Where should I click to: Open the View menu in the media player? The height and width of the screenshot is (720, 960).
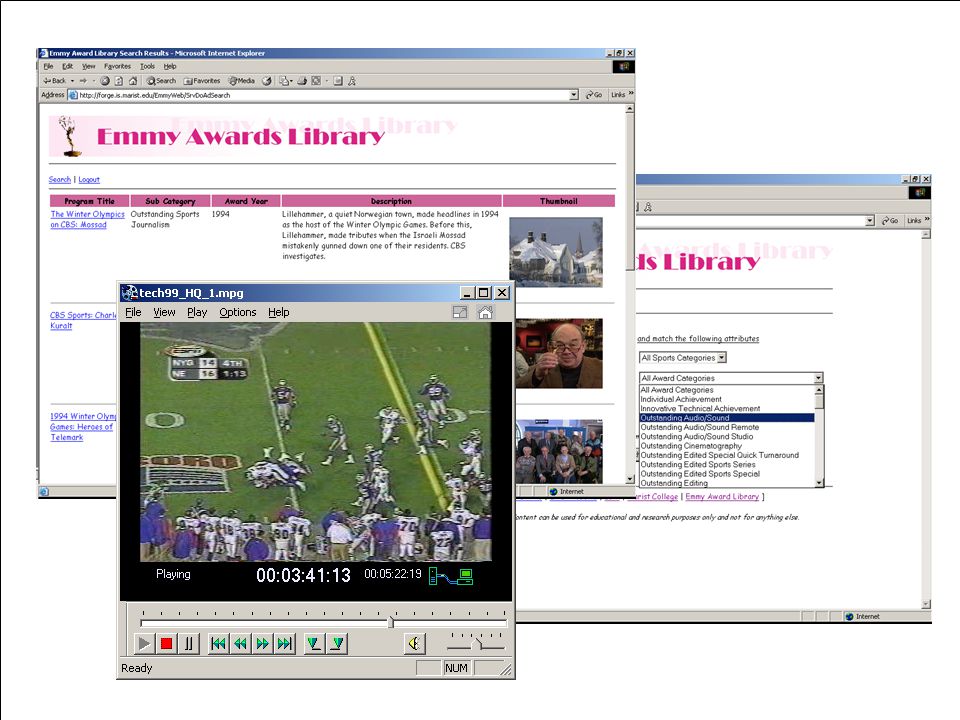(x=164, y=312)
